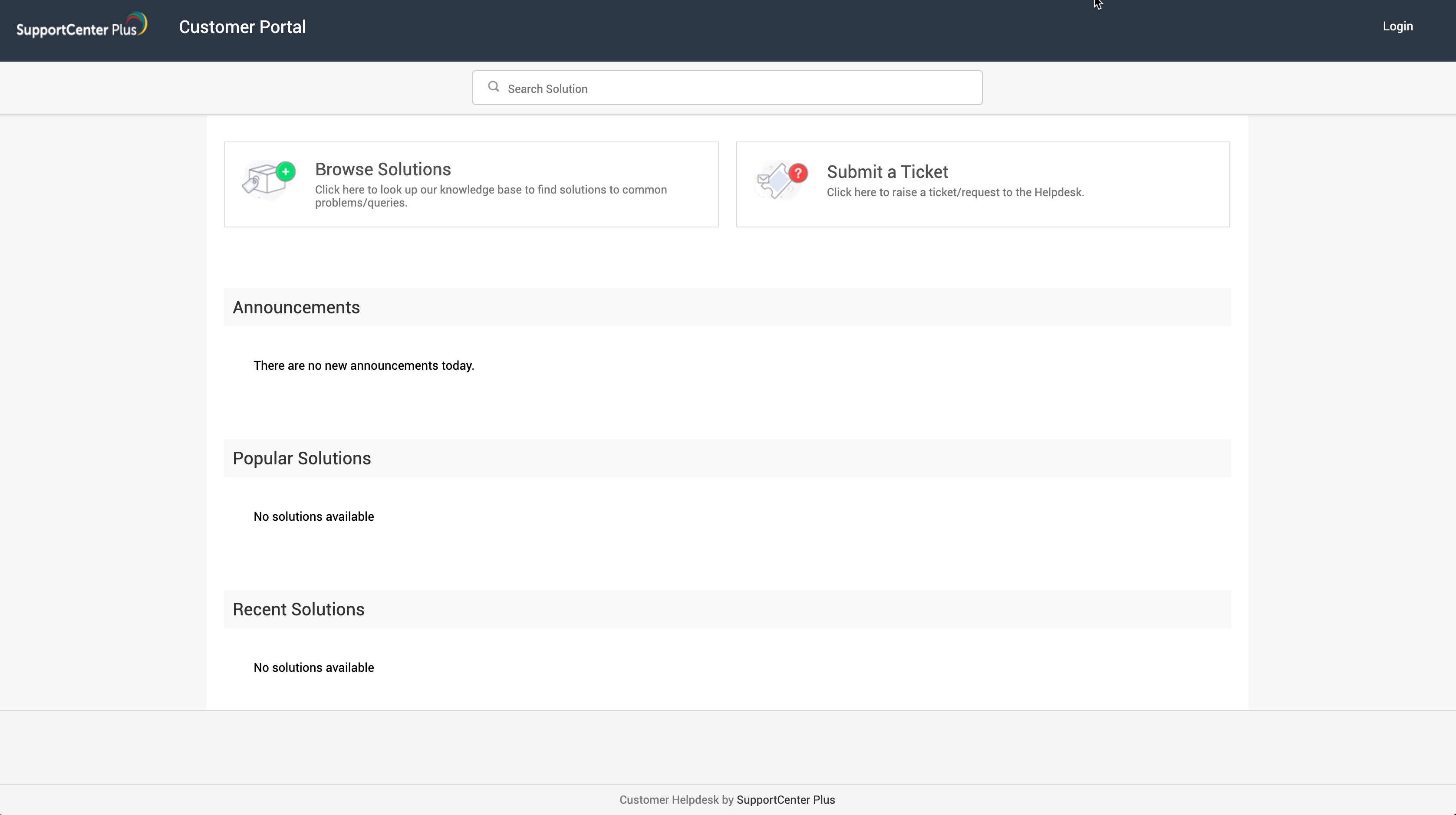Open the Browse Solutions heading

point(382,169)
